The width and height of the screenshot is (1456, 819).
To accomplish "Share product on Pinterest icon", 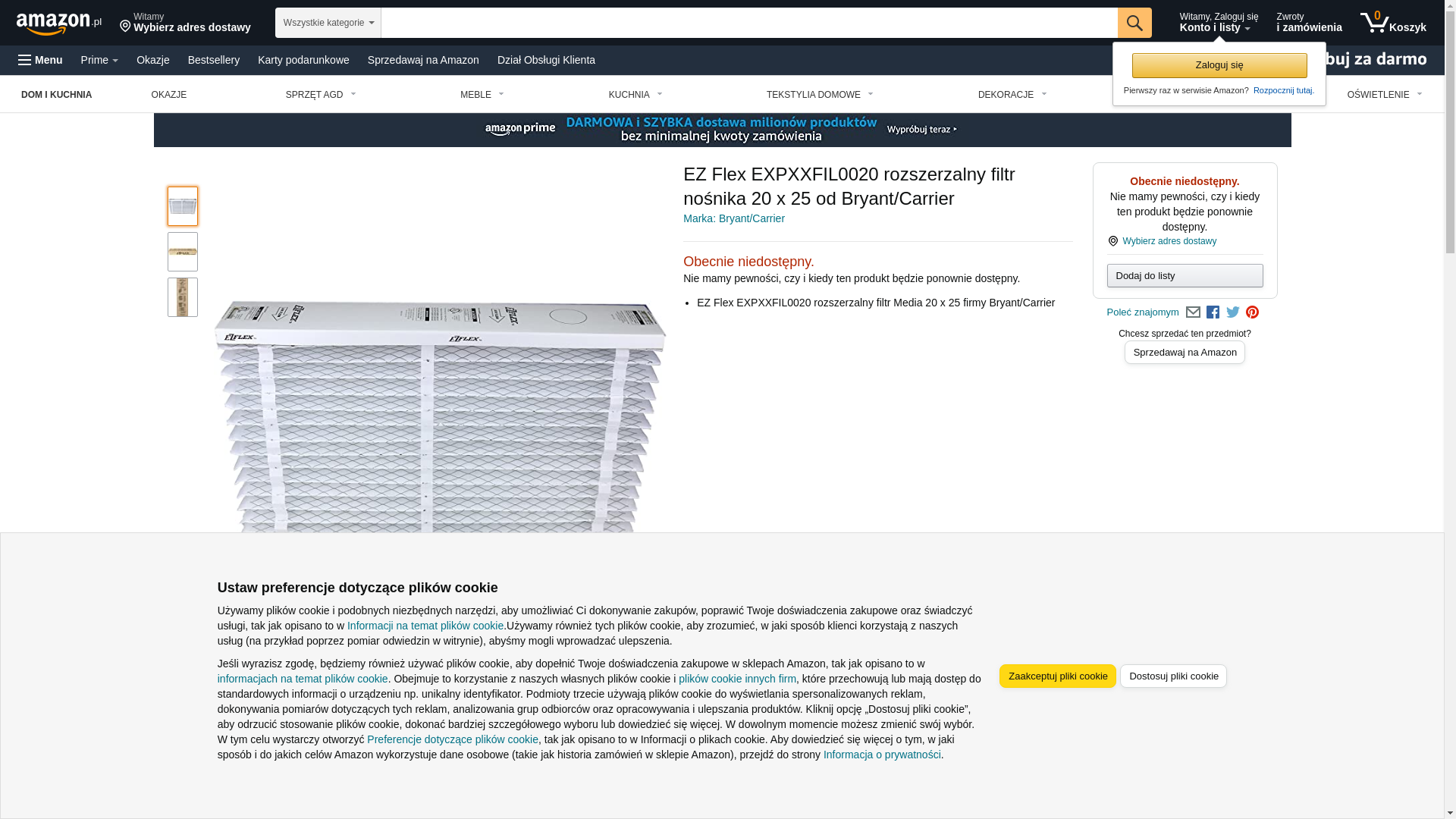I will (1252, 312).
